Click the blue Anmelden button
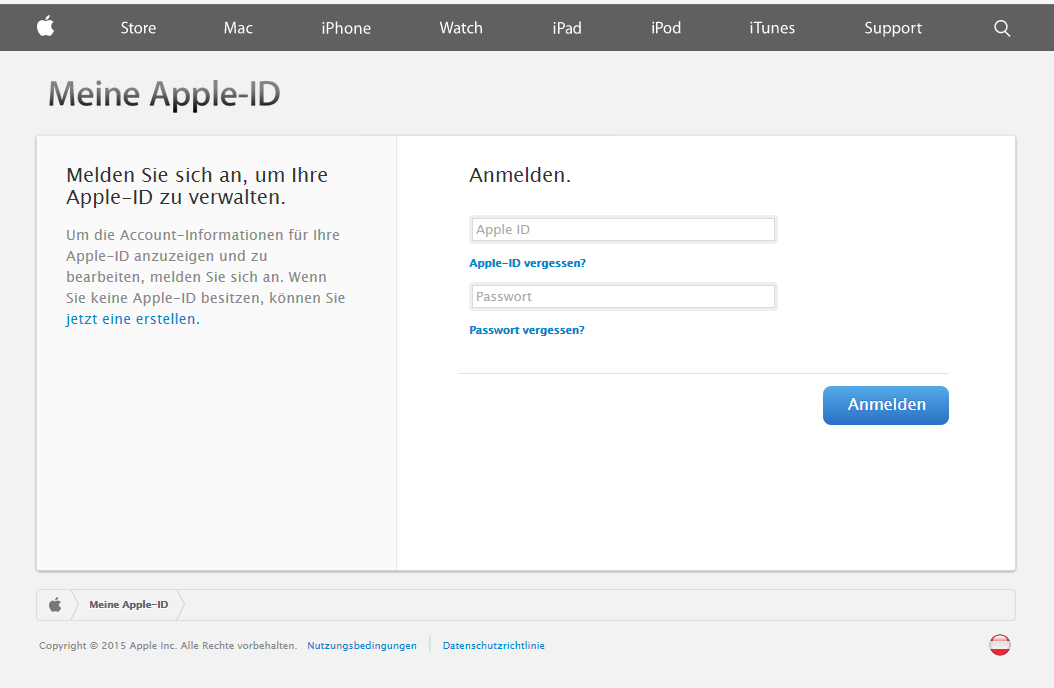This screenshot has width=1054, height=688. (886, 405)
